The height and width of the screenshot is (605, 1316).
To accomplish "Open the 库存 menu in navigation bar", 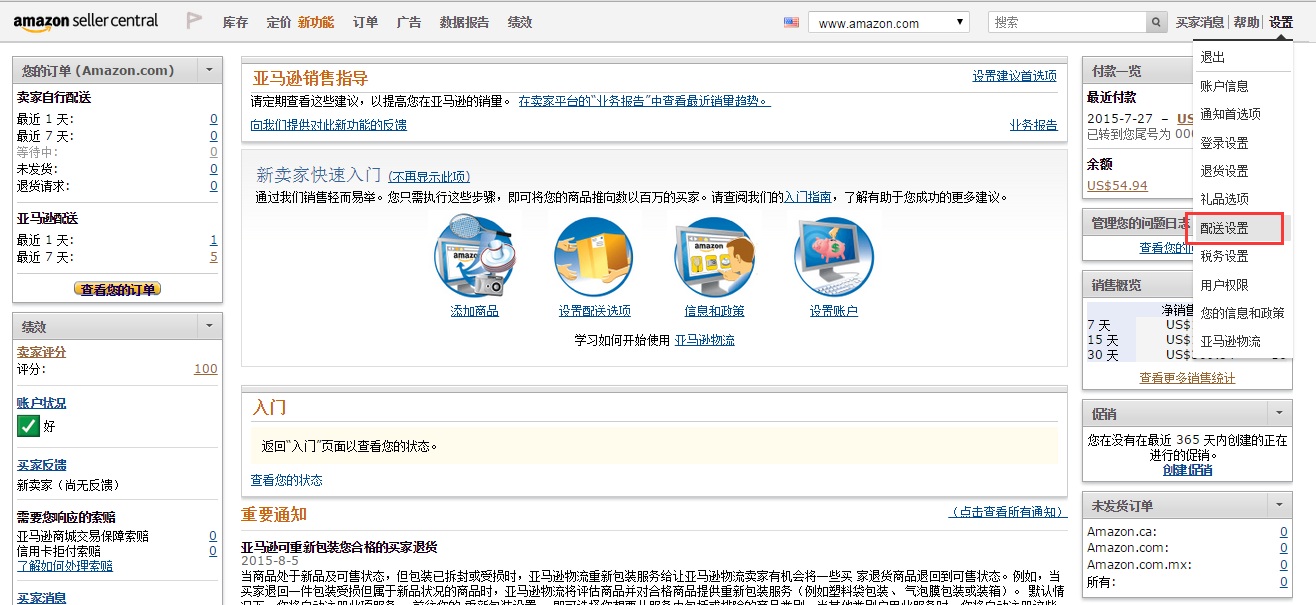I will [x=235, y=22].
